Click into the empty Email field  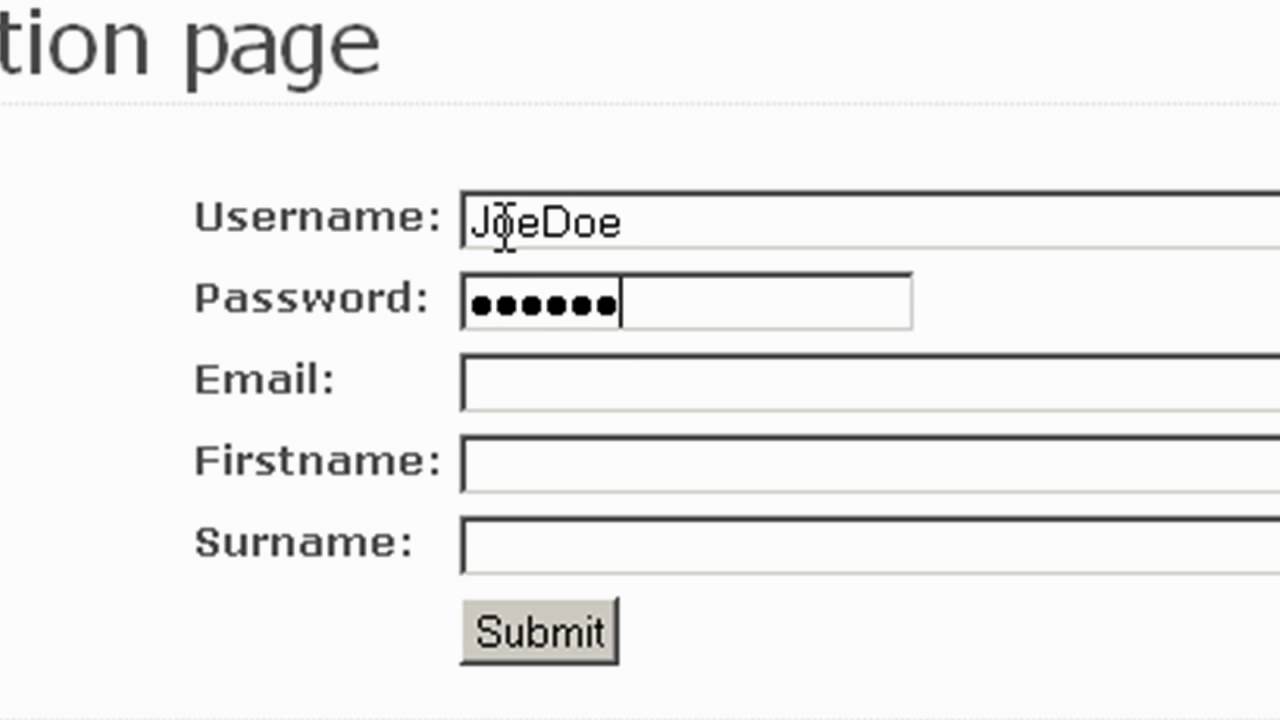pos(870,383)
